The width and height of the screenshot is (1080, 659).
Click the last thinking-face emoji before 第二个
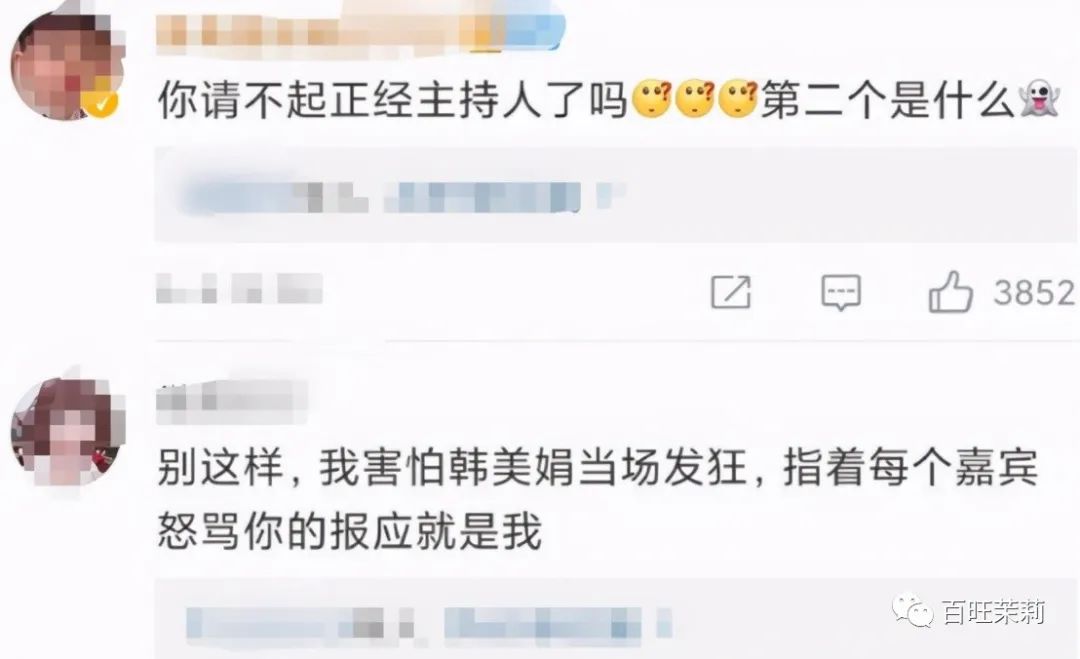tap(738, 100)
